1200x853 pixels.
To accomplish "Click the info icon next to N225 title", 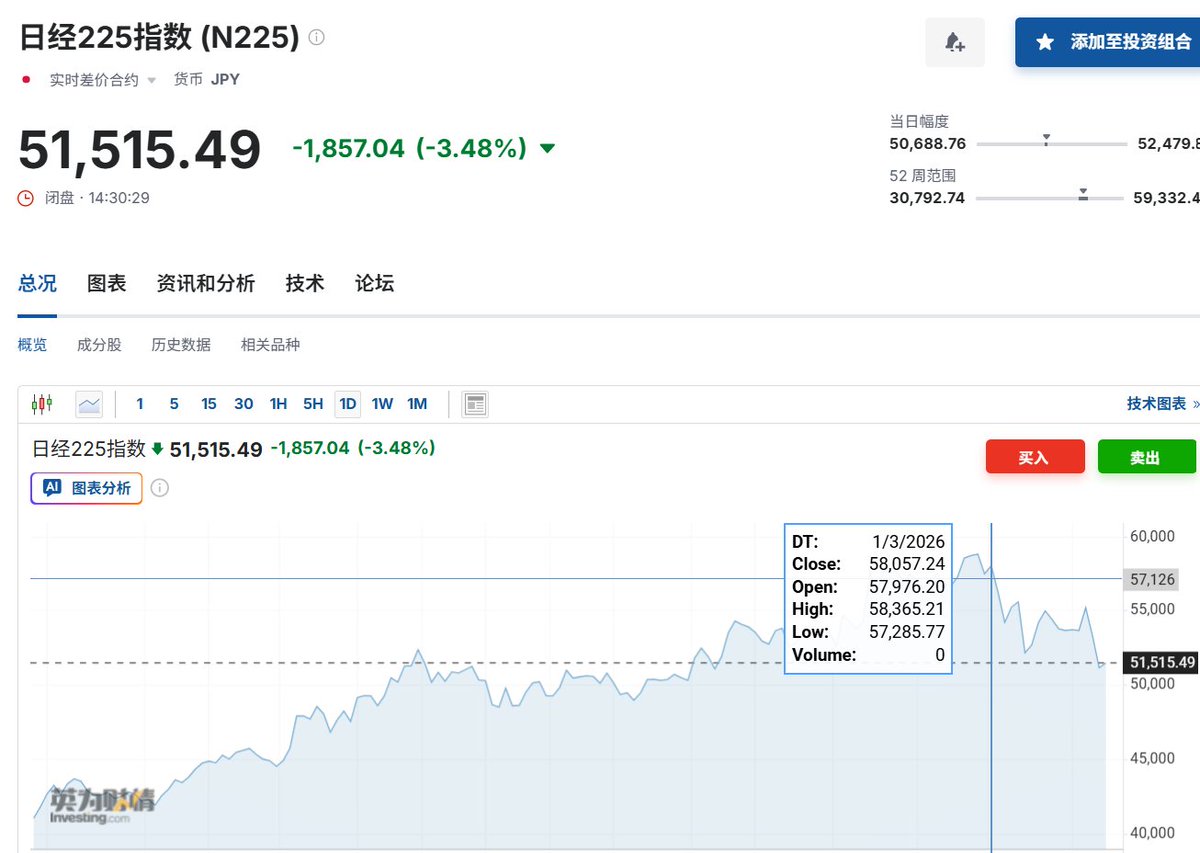I will 316,36.
